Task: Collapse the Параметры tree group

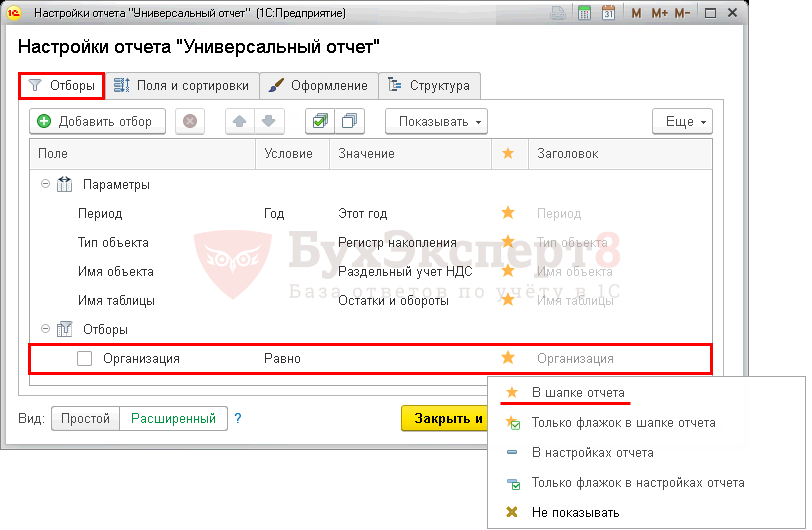Action: click(x=45, y=185)
